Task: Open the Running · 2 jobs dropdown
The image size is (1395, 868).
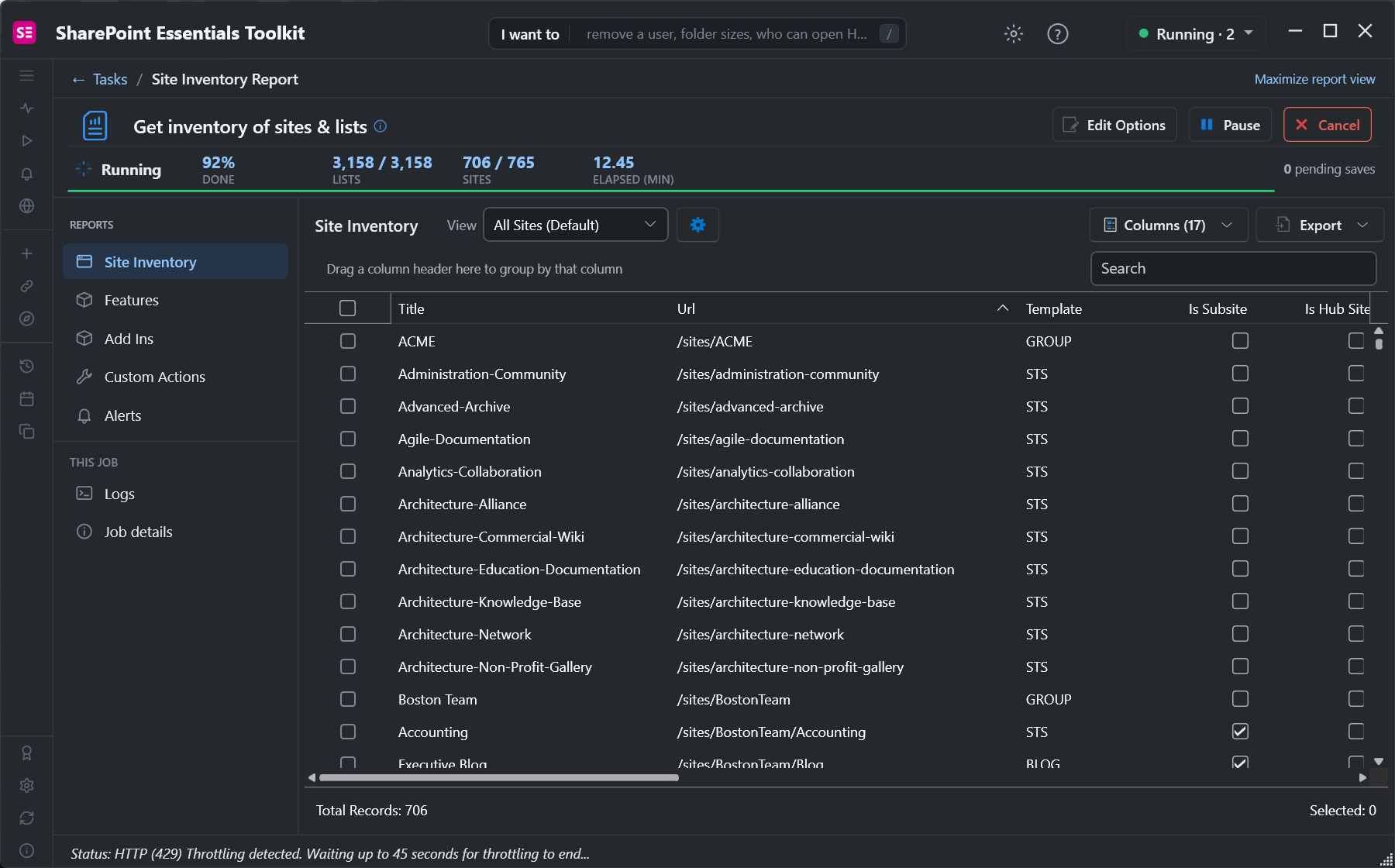Action: 1196,34
